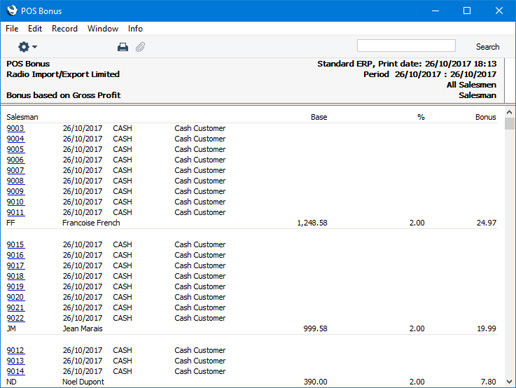The width and height of the screenshot is (516, 388).
Task: Click the 'All Salesmen' header text
Action: (x=471, y=85)
